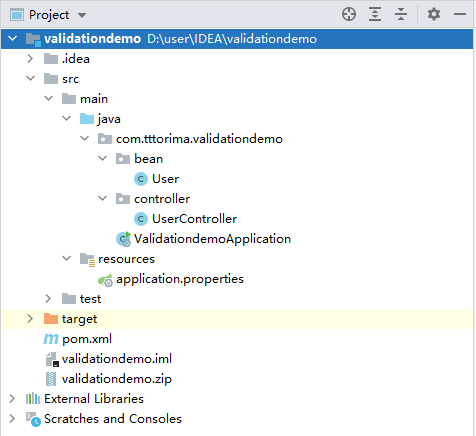Screen dimensions: 476x436
Task: Collapse the main folder
Action: pos(49,99)
